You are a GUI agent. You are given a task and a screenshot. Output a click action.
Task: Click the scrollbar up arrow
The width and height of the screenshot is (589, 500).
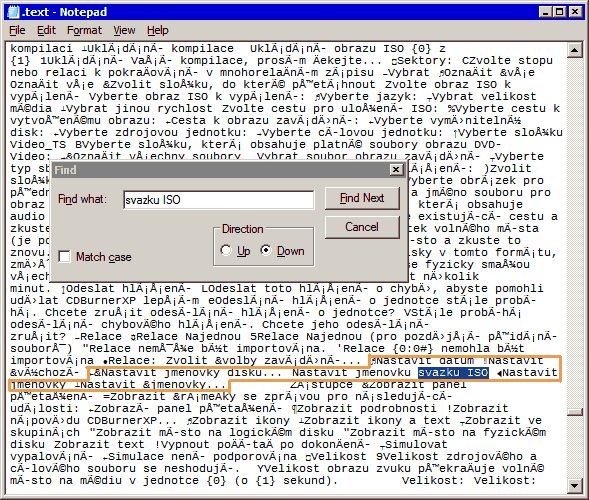pos(574,50)
